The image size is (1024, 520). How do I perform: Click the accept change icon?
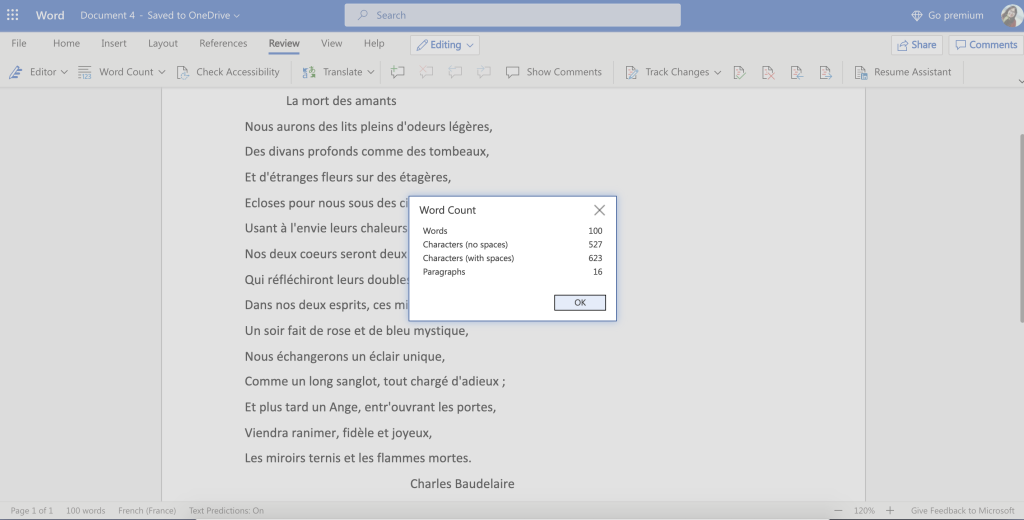pos(739,72)
